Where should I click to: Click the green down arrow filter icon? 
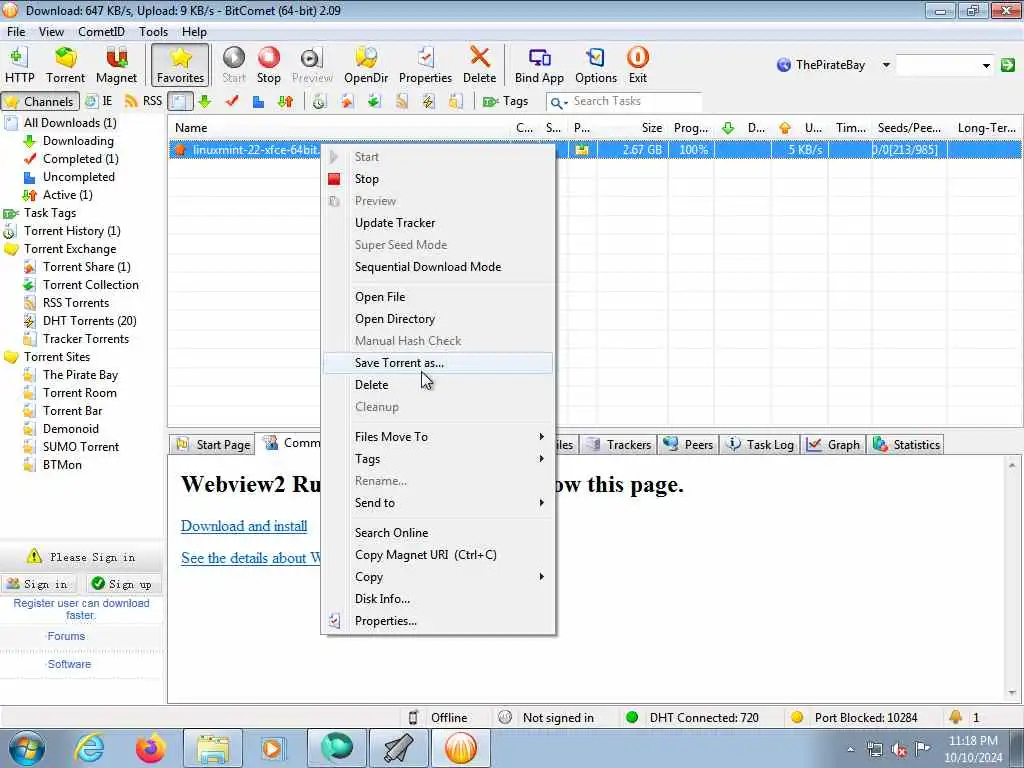[x=205, y=101]
